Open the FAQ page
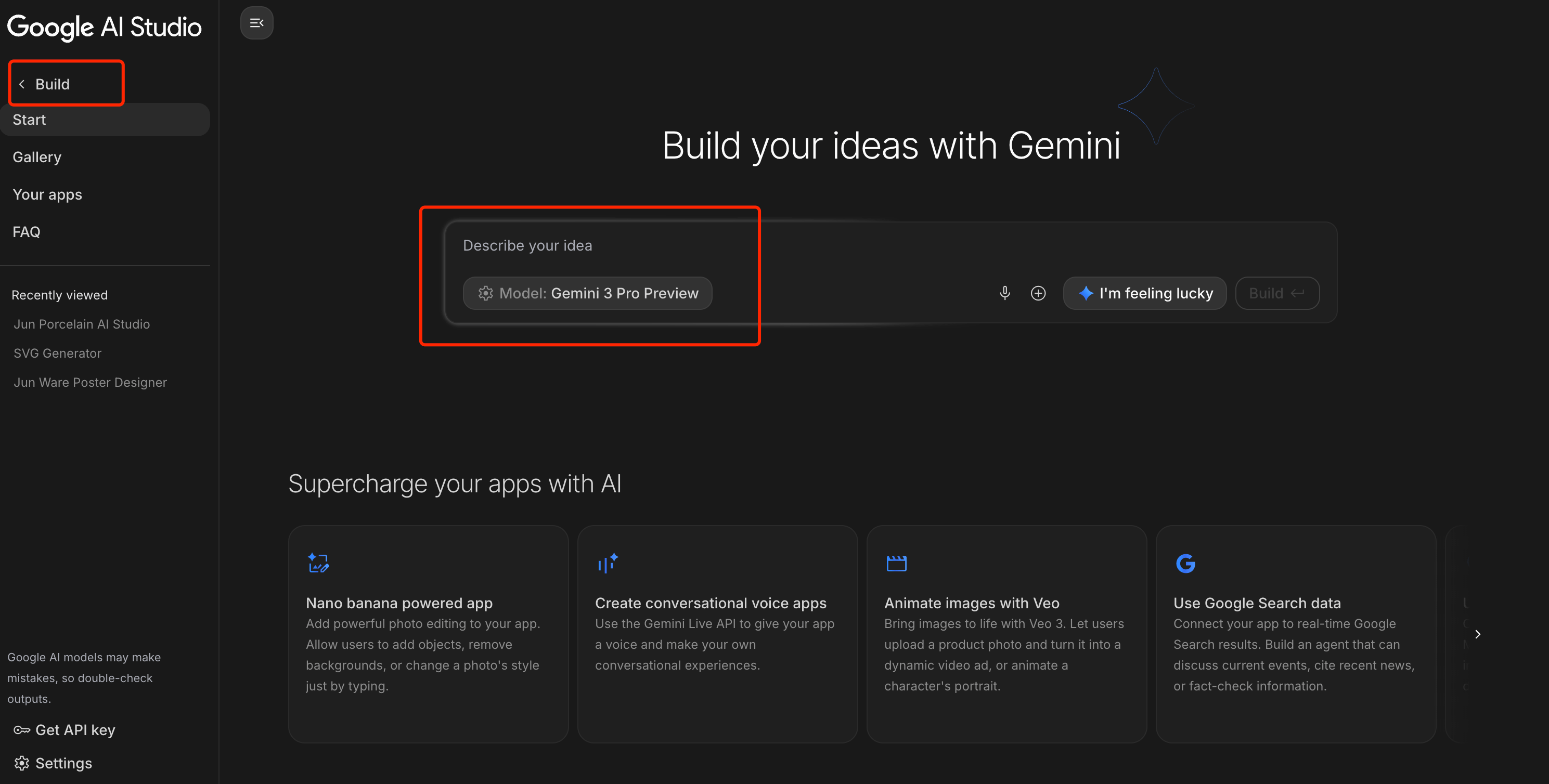 tap(27, 231)
